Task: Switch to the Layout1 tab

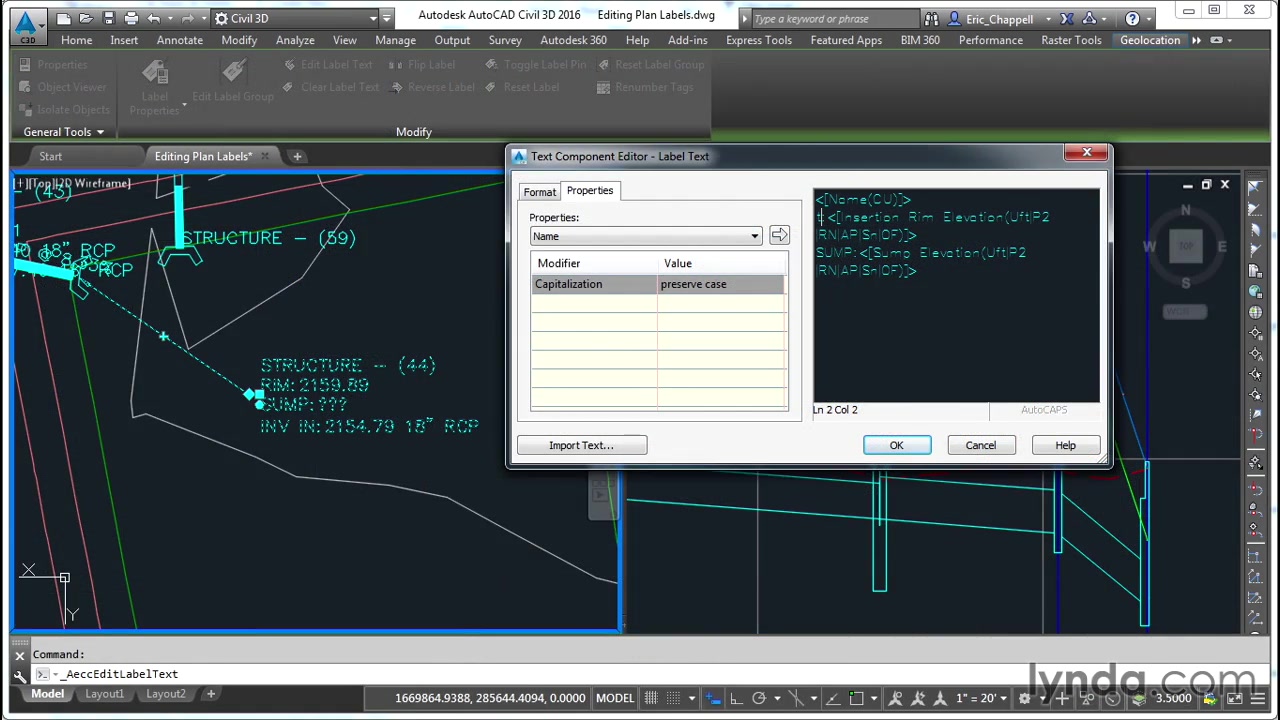Action: pyautogui.click(x=104, y=693)
